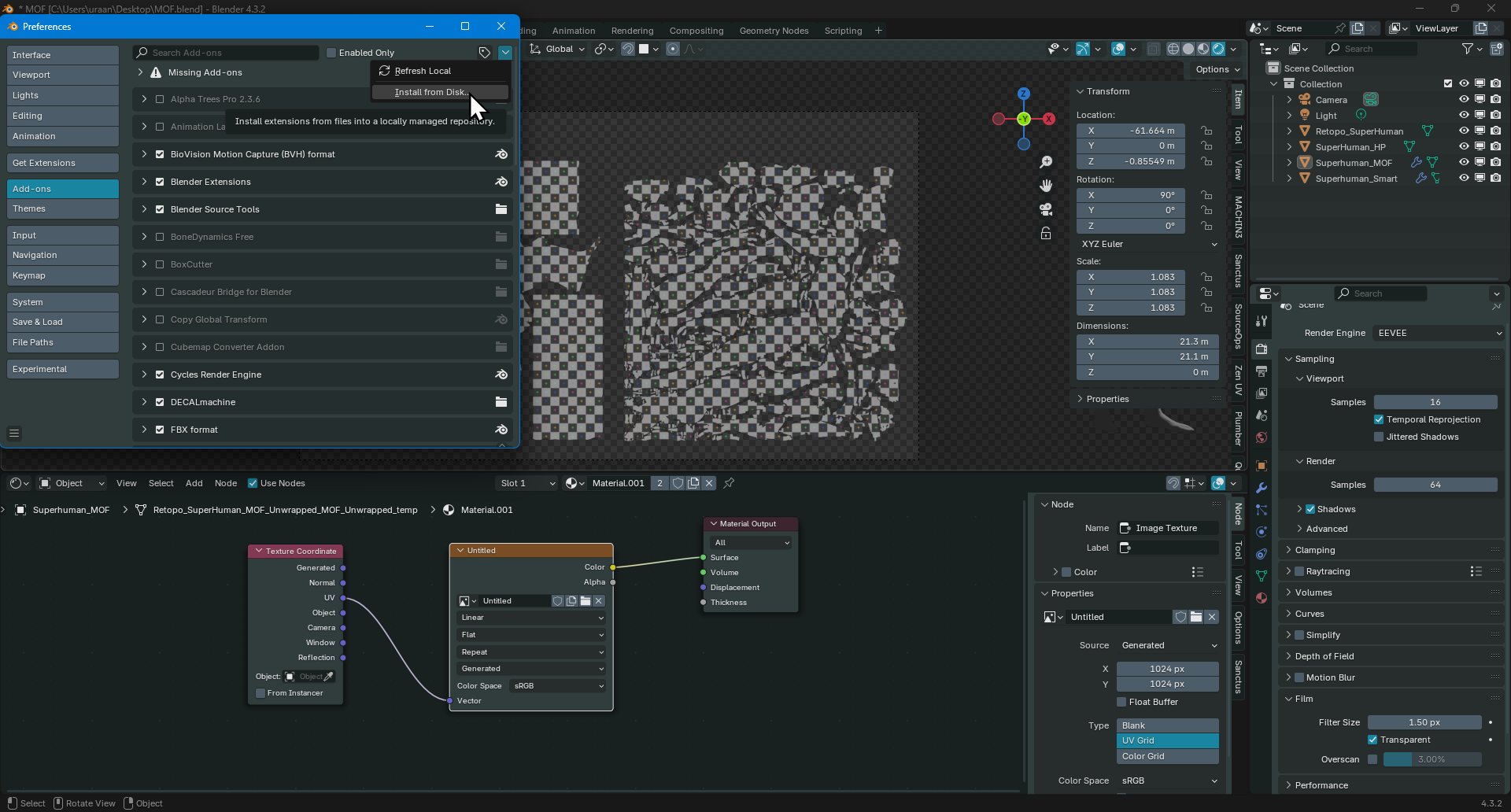Hide Superhuman_MOF with the eye icon
The image size is (1511, 812).
point(1464,163)
